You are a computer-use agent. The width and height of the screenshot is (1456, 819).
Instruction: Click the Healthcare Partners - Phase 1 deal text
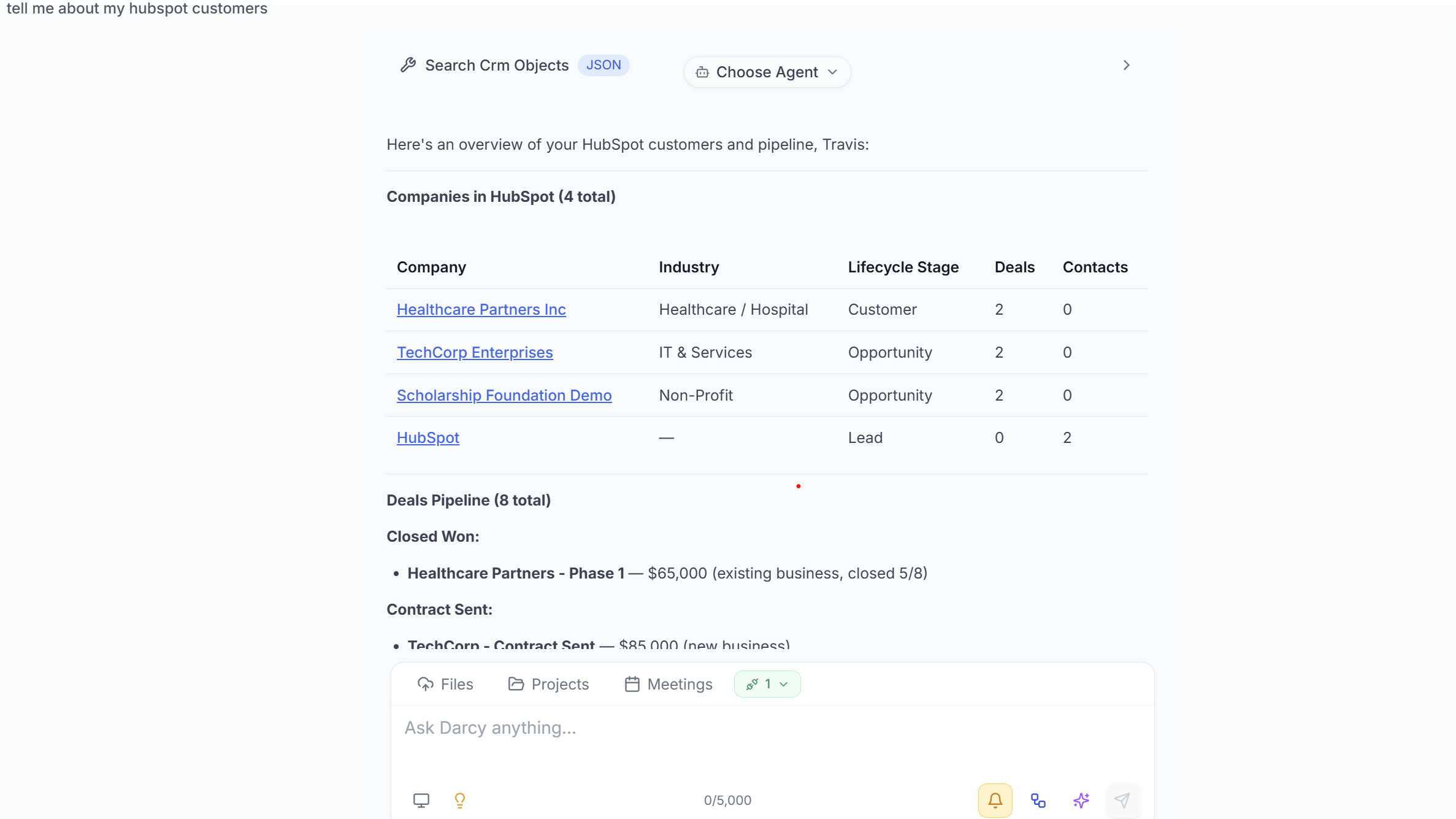point(516,573)
